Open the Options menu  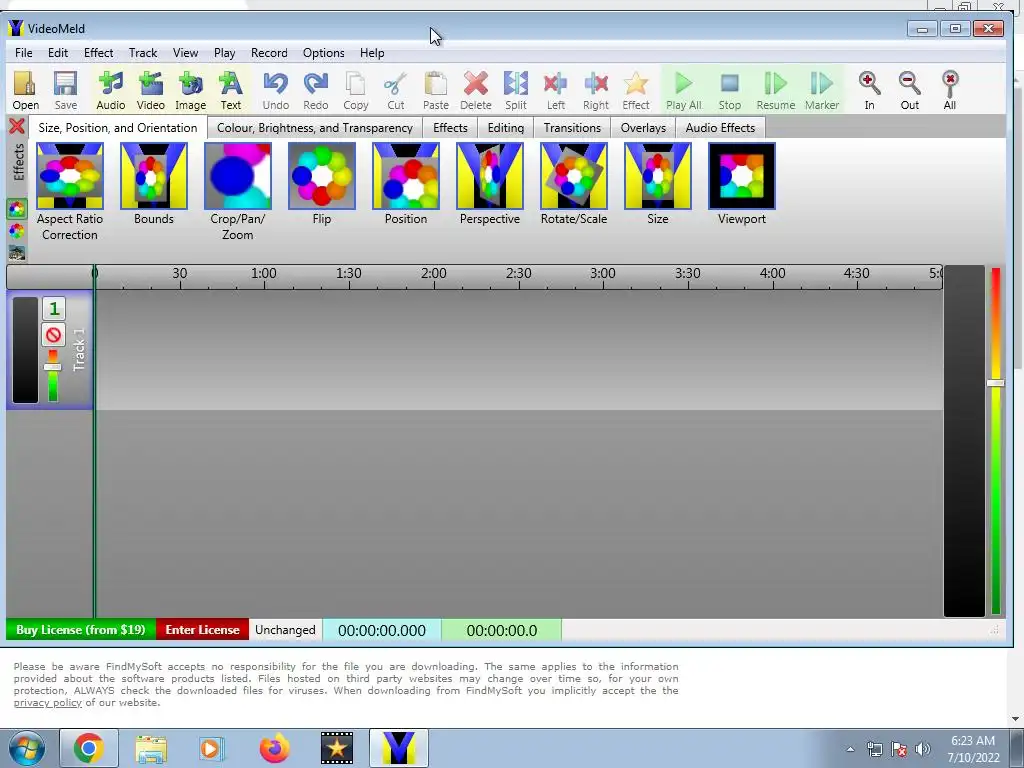(323, 53)
